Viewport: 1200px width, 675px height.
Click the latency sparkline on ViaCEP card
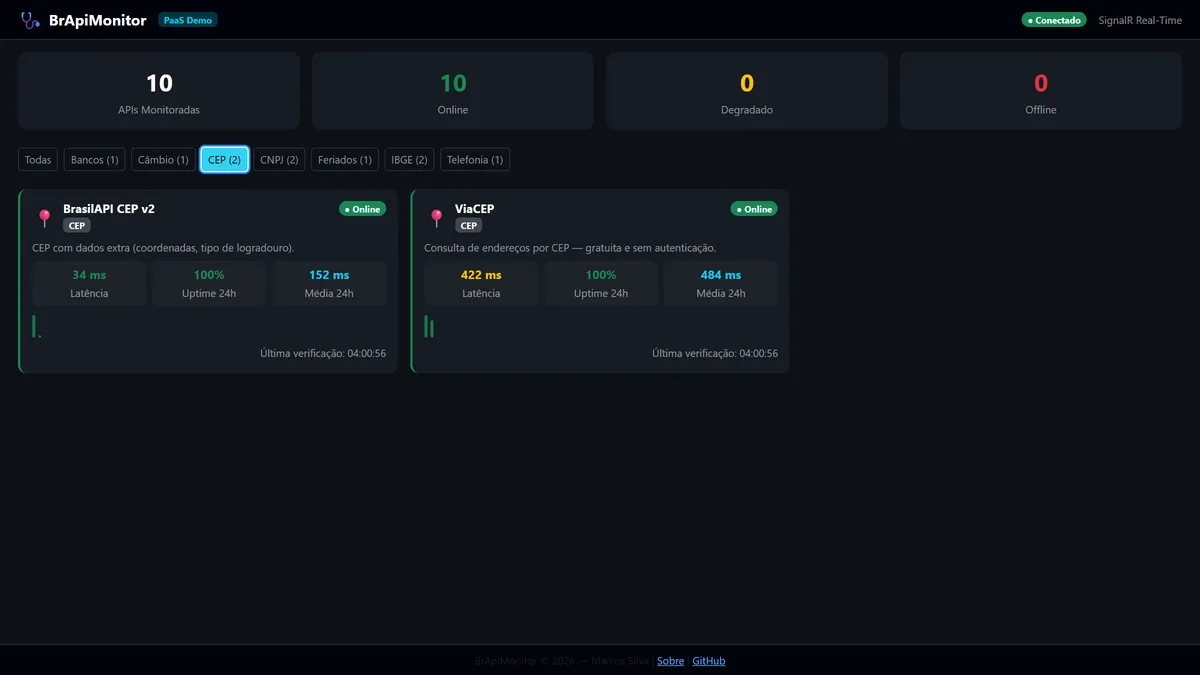pos(429,327)
